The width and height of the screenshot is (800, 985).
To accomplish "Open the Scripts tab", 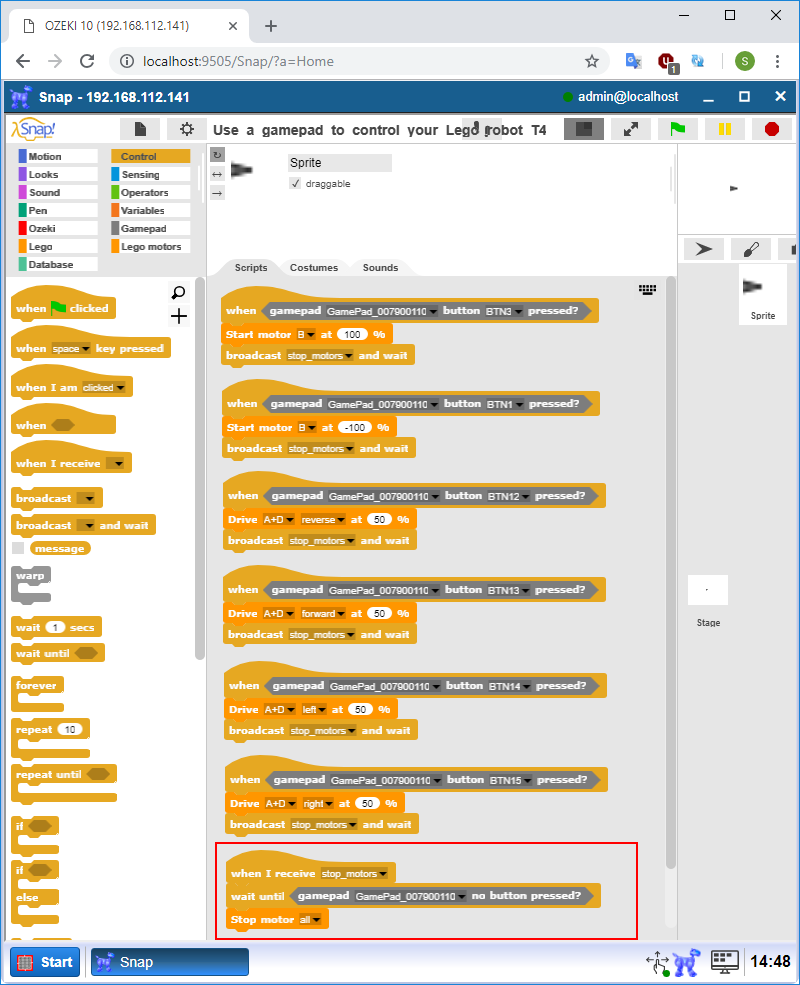I will click(251, 268).
